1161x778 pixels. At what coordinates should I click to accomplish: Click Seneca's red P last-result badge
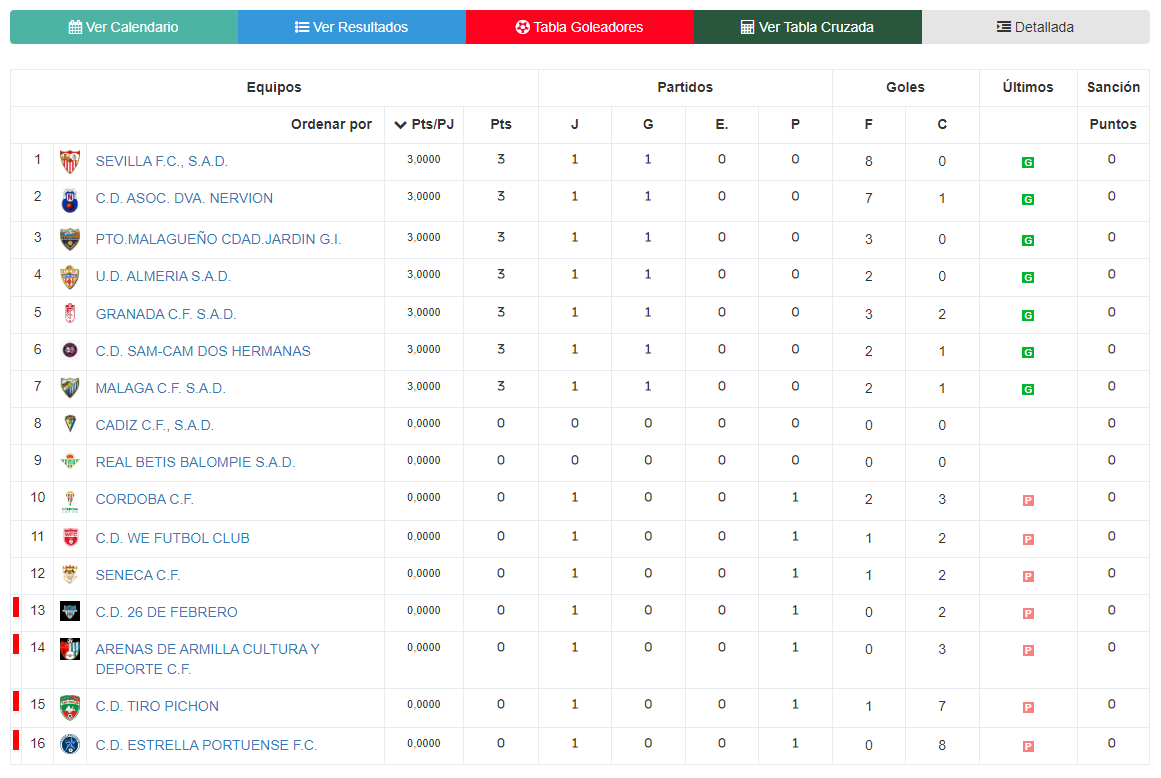[1028, 576]
